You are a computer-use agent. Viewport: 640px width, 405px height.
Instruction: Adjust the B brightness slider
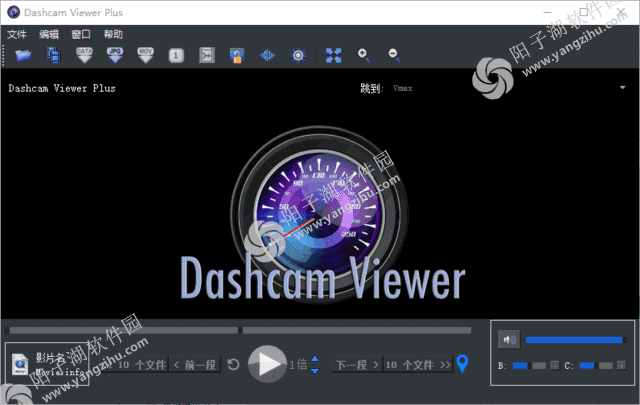coord(529,365)
